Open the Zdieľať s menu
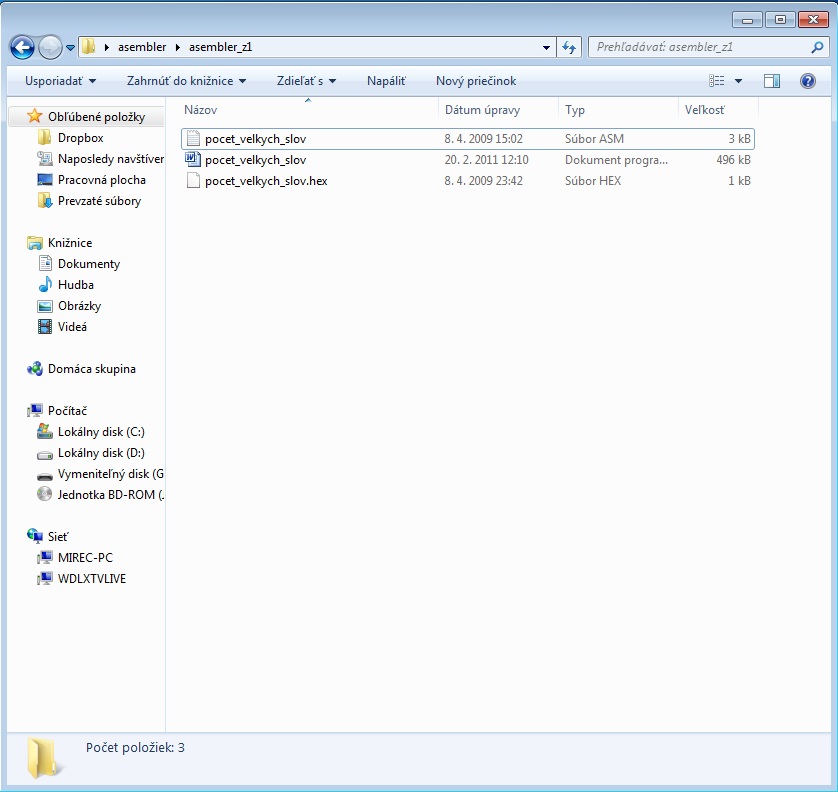Image resolution: width=838 pixels, height=792 pixels. 306,81
